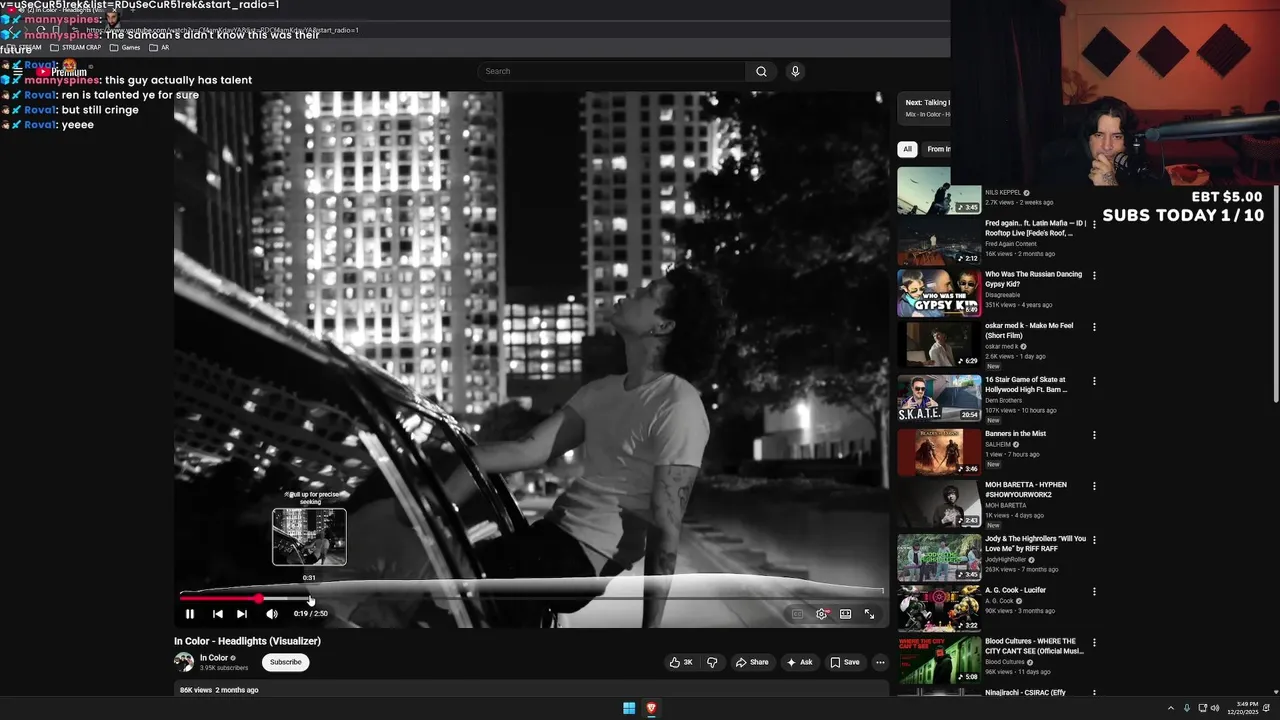
Task: Open '16 Stair Game of Skate' title
Action: [x=1026, y=385]
